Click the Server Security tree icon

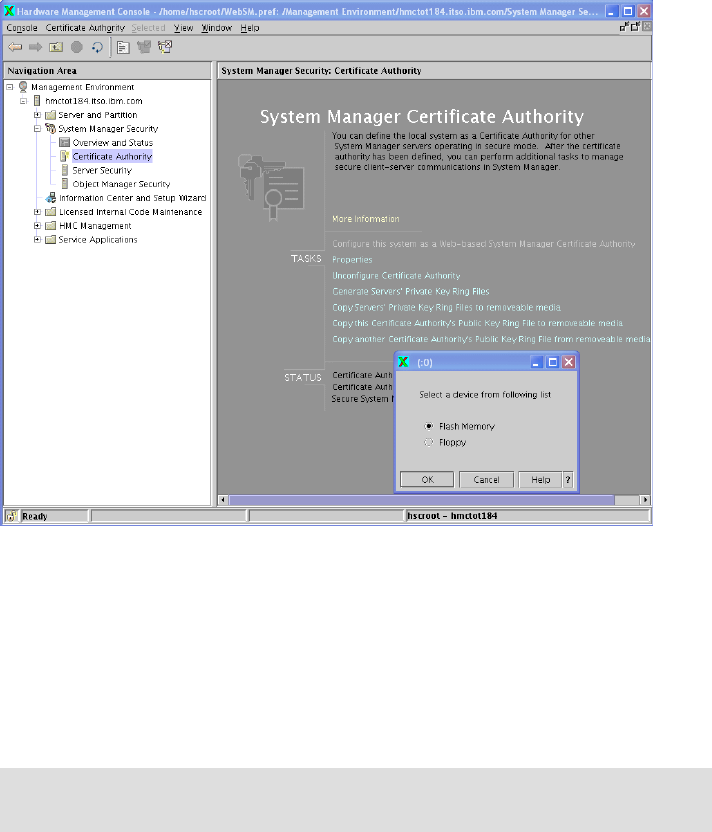tap(65, 170)
